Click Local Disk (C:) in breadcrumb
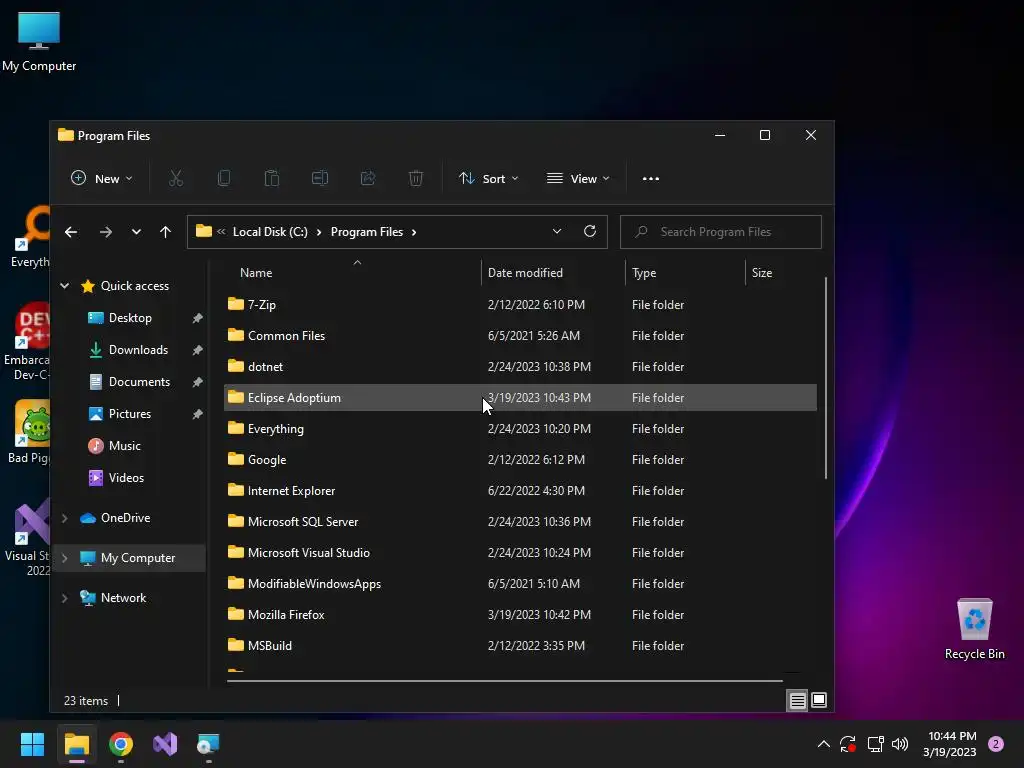1024x768 pixels. point(270,232)
